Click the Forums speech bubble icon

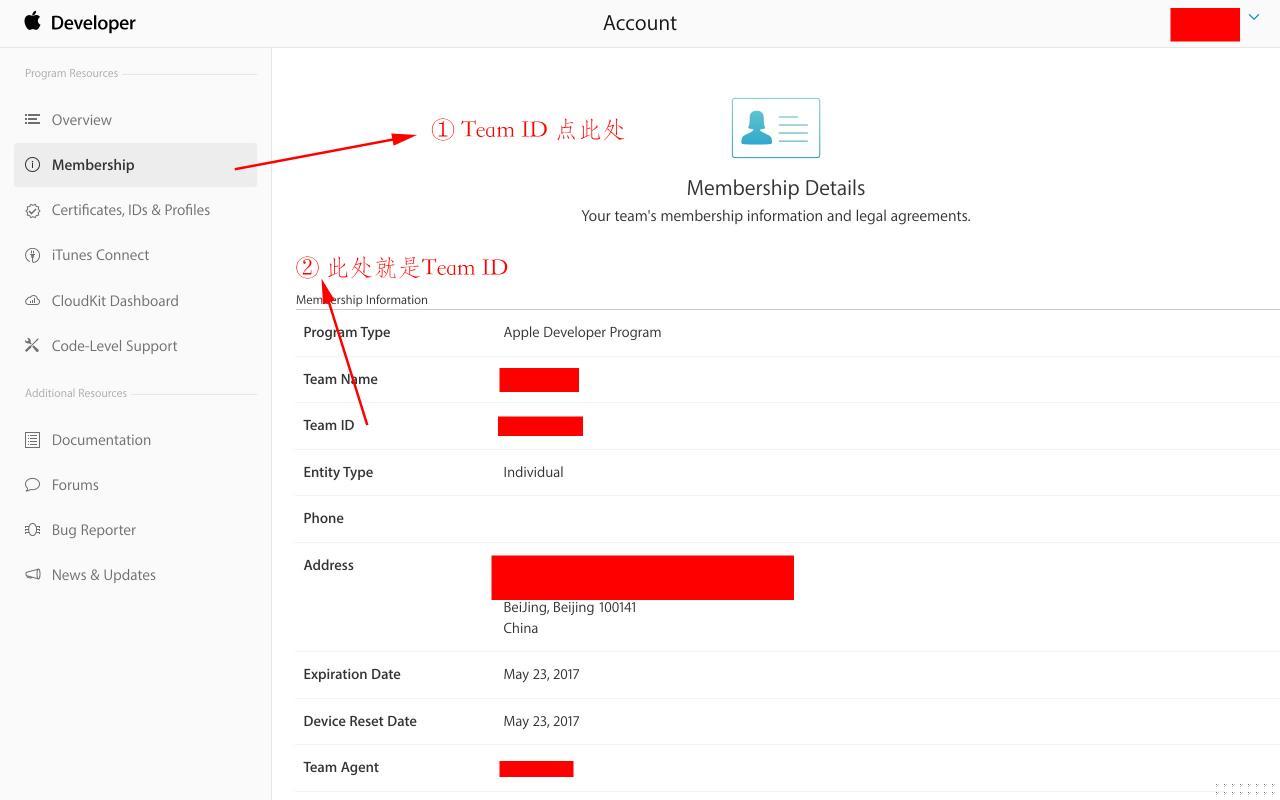pos(33,485)
